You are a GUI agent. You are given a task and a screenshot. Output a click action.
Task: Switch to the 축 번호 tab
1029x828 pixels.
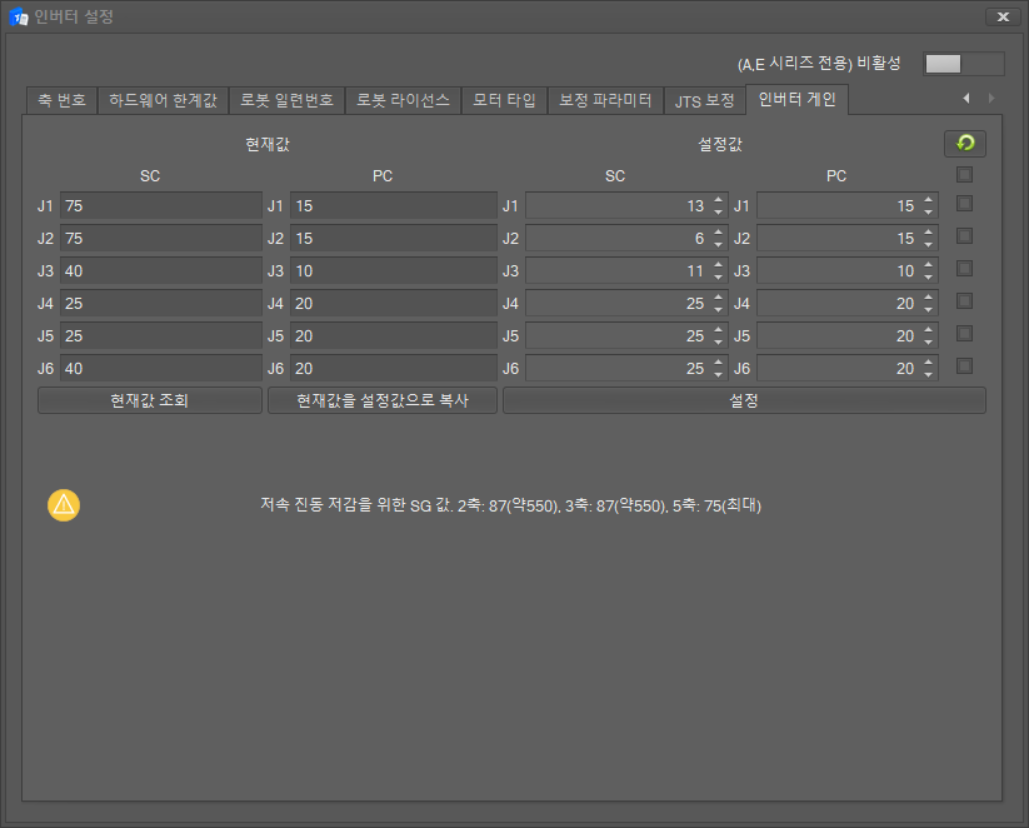click(x=61, y=100)
